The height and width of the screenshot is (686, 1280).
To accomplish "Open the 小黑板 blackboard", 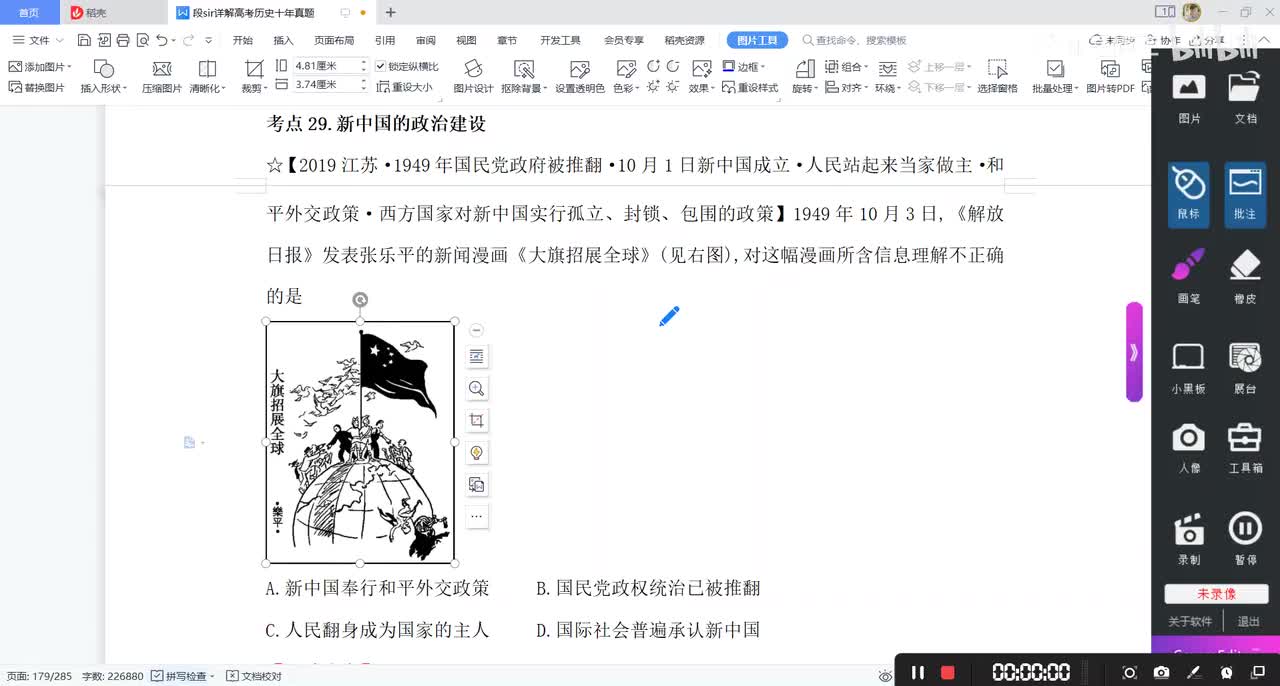I will [1189, 367].
